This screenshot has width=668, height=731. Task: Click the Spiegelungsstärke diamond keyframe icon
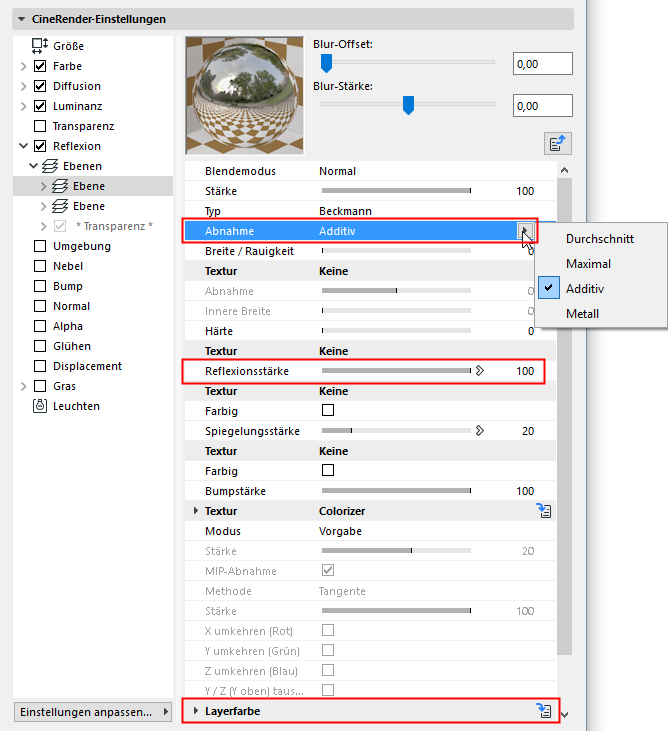click(480, 431)
